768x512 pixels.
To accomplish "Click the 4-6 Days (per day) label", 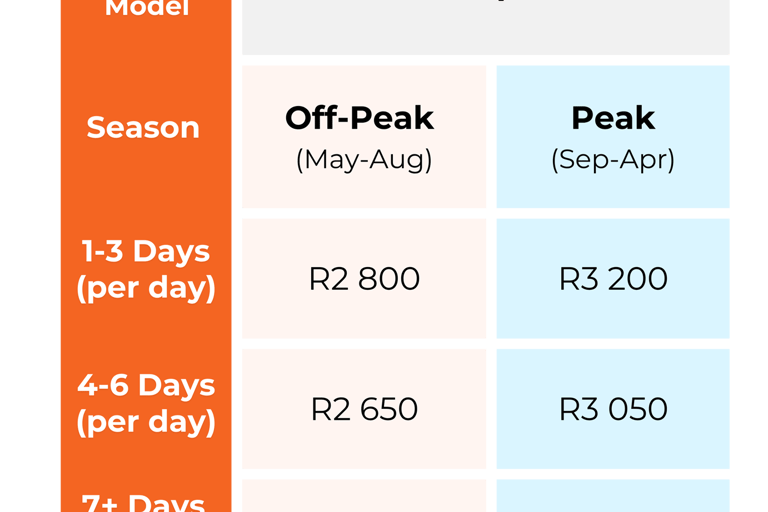I will 146,404.
